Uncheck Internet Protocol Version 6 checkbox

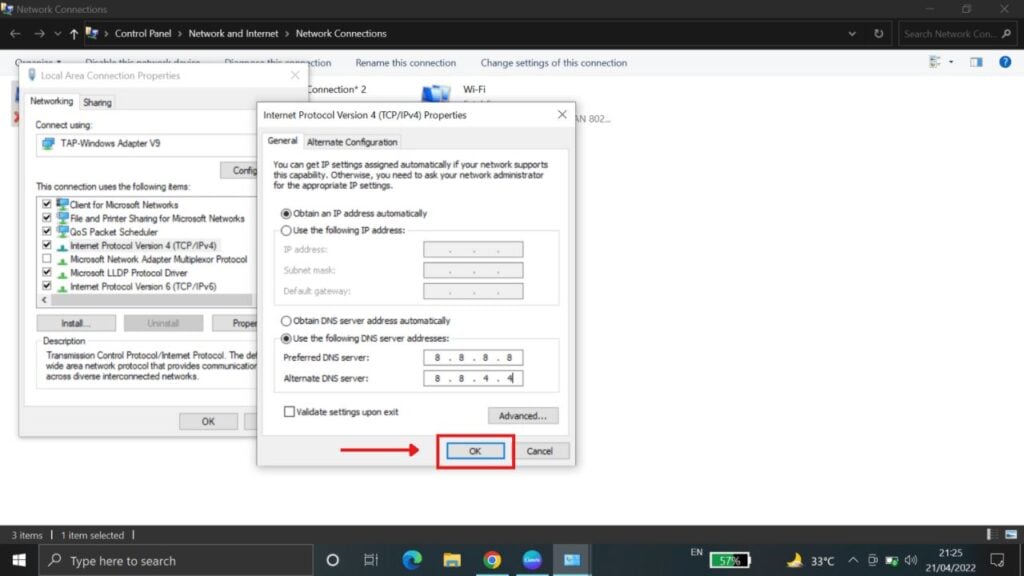46,286
